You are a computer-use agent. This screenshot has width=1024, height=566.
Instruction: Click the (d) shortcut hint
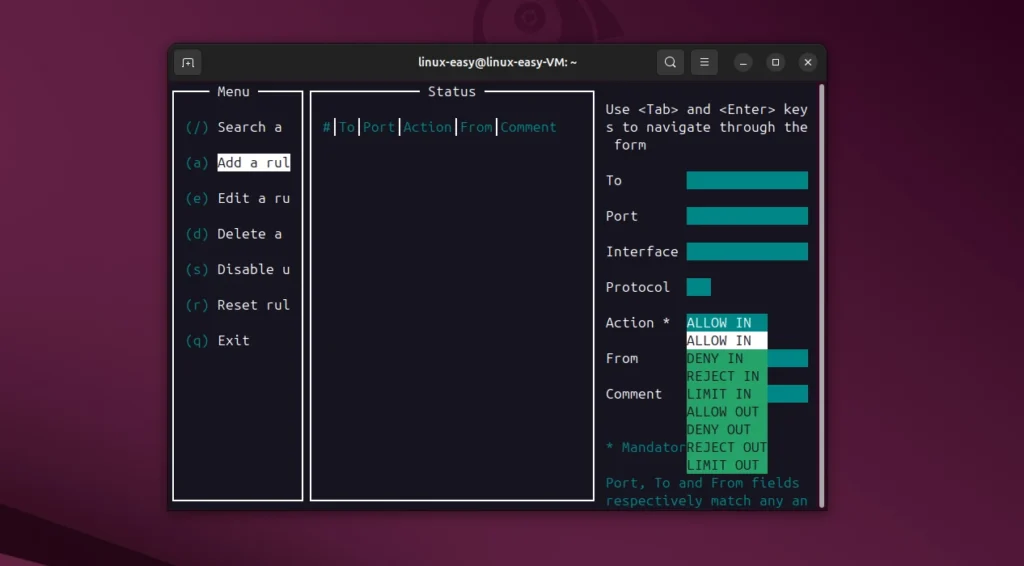(197, 234)
